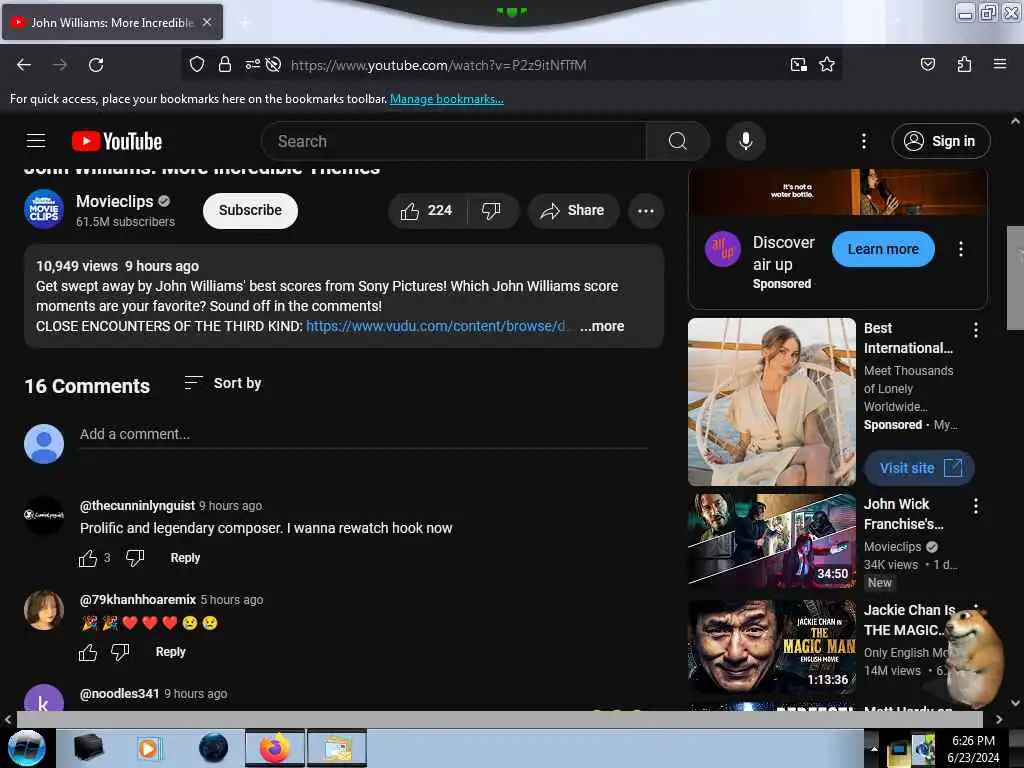Viewport: 1024px width, 768px height.
Task: Open the Best International ad thumbnail
Action: 772,402
